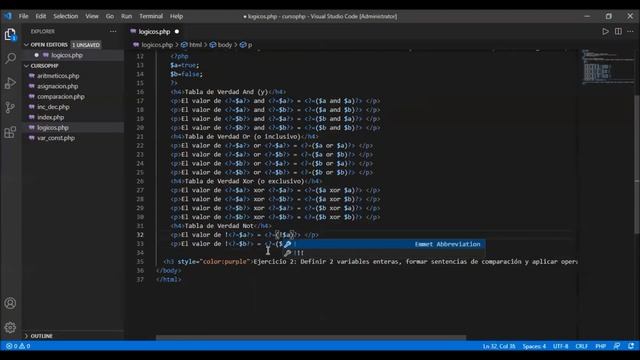The height and width of the screenshot is (360, 640).
Task: Open asignacion.php in the file tree
Action: 73,86
